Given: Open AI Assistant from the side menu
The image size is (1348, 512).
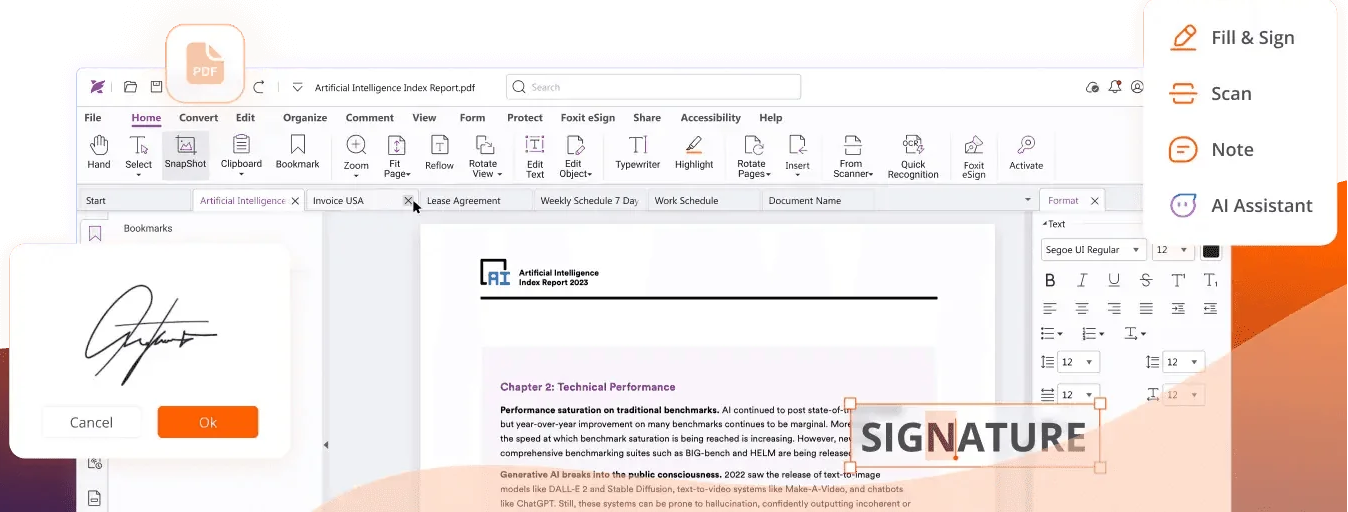Looking at the screenshot, I should (1240, 206).
